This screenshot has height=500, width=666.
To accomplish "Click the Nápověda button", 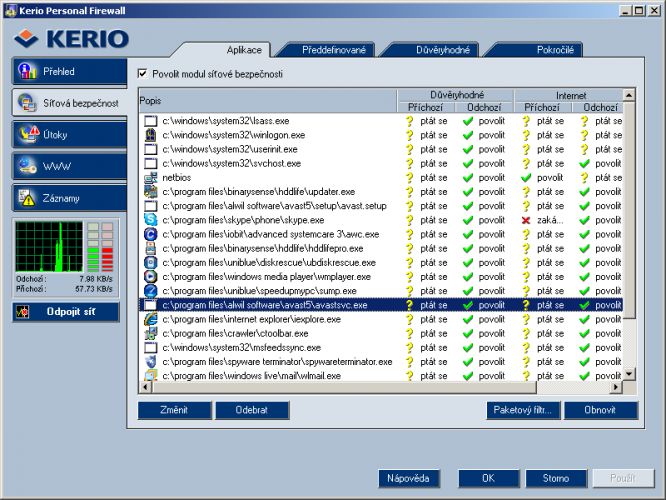I will tap(408, 478).
